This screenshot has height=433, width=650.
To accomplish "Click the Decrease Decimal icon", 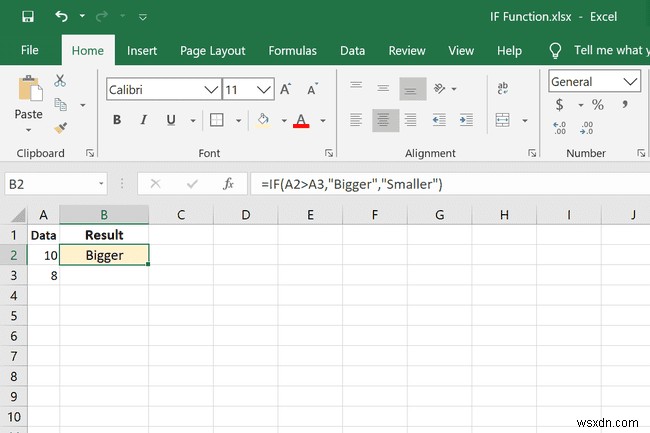I will pyautogui.click(x=587, y=128).
